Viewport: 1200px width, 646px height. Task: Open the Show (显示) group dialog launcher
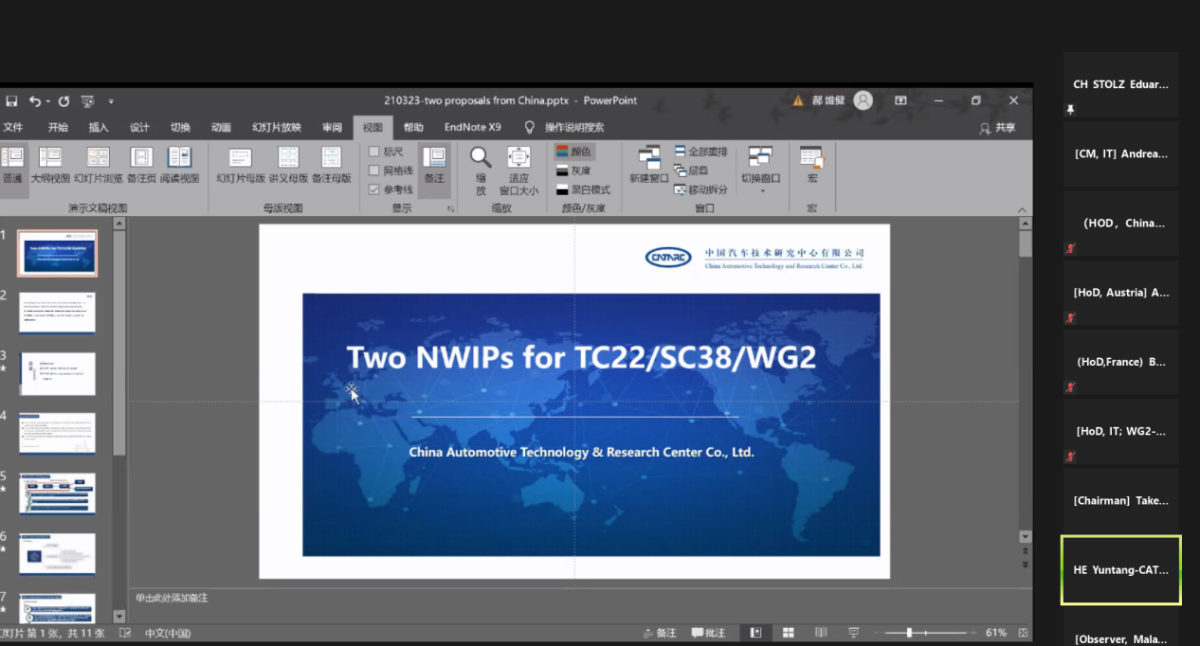pos(450,209)
